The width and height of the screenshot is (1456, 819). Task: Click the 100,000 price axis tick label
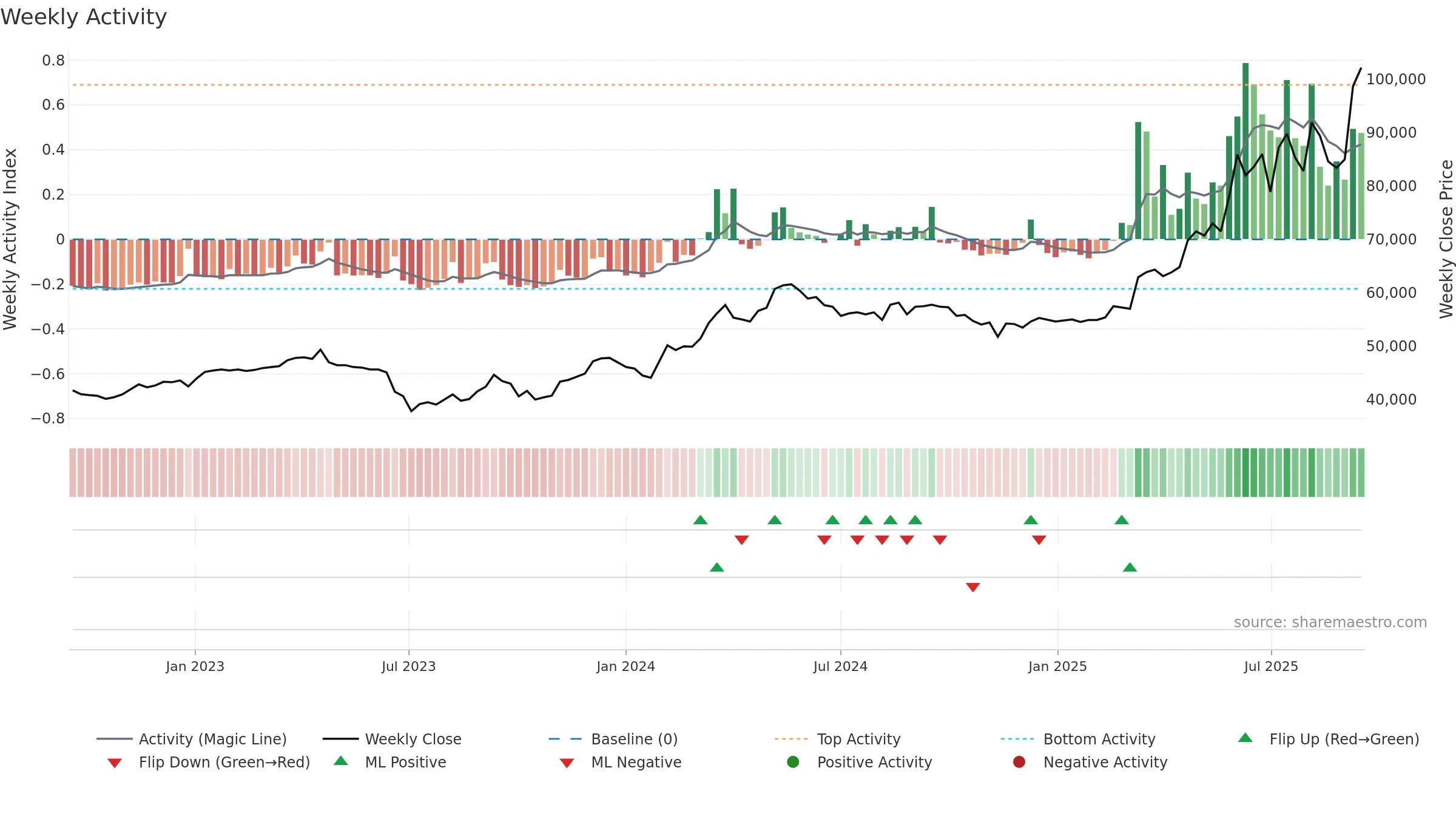pyautogui.click(x=1396, y=79)
